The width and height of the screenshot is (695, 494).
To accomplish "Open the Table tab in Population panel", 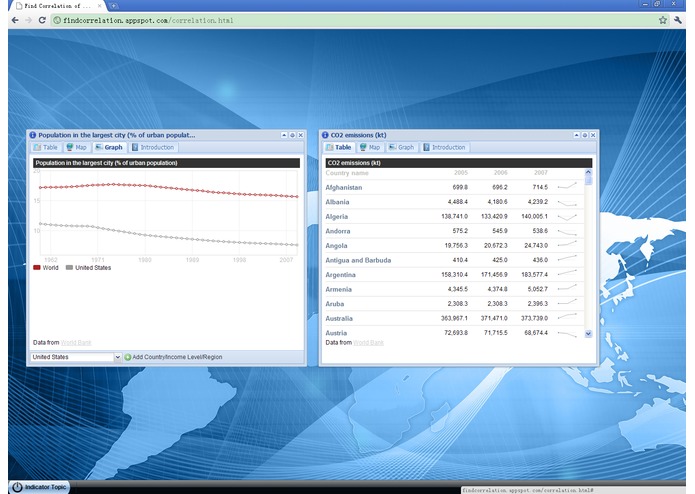I will click(x=46, y=148).
